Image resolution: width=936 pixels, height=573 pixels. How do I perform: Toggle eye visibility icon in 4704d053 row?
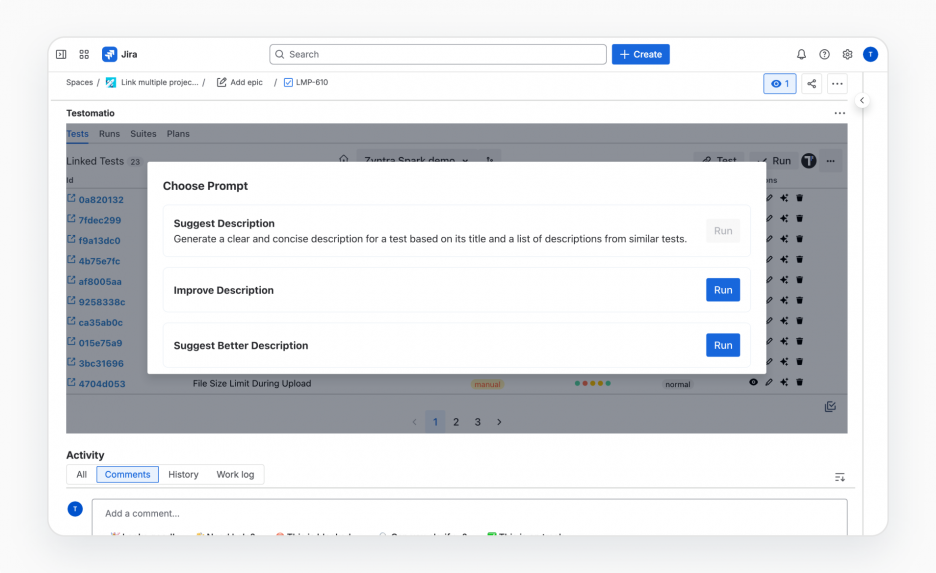pyautogui.click(x=753, y=382)
